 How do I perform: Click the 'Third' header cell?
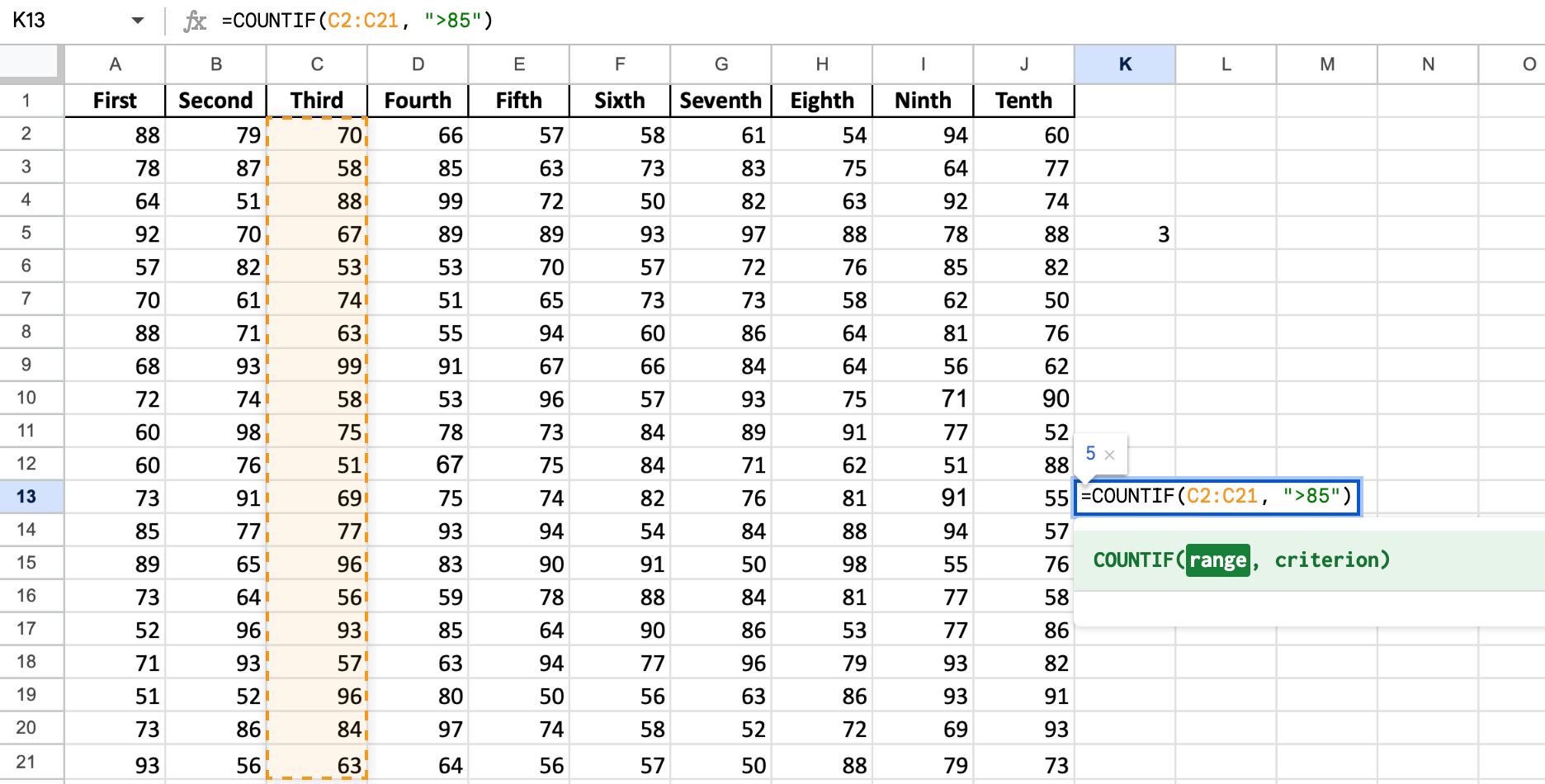[317, 101]
